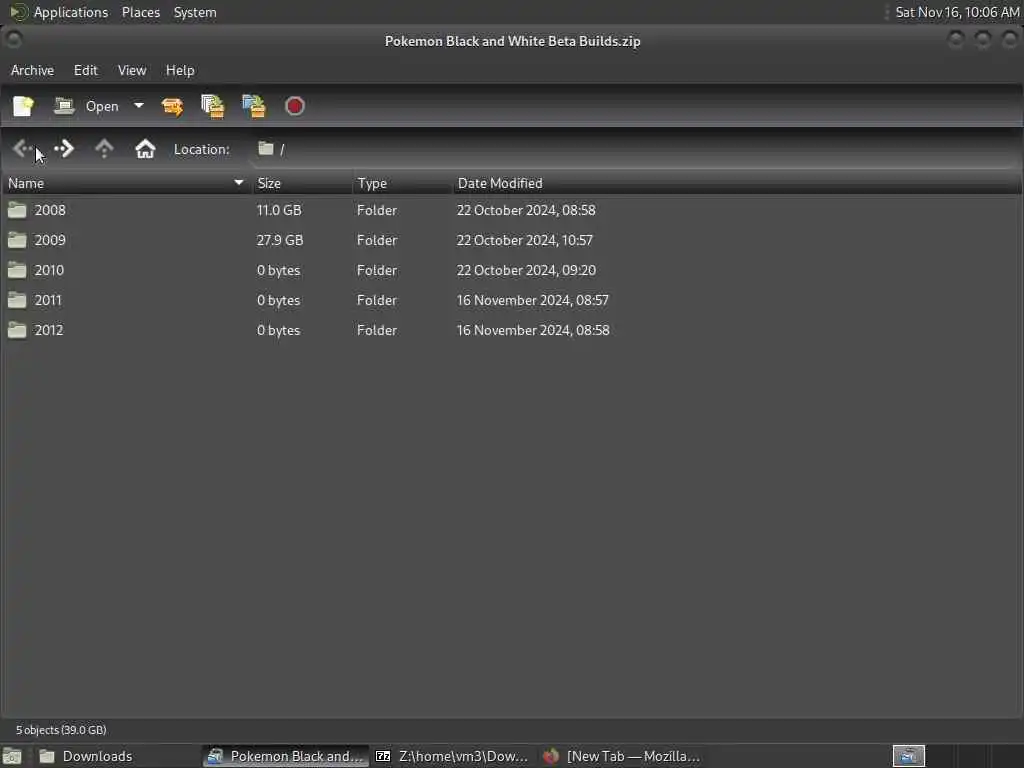Create a new archive with the toolbar icon
The image size is (1024, 768).
[24, 106]
